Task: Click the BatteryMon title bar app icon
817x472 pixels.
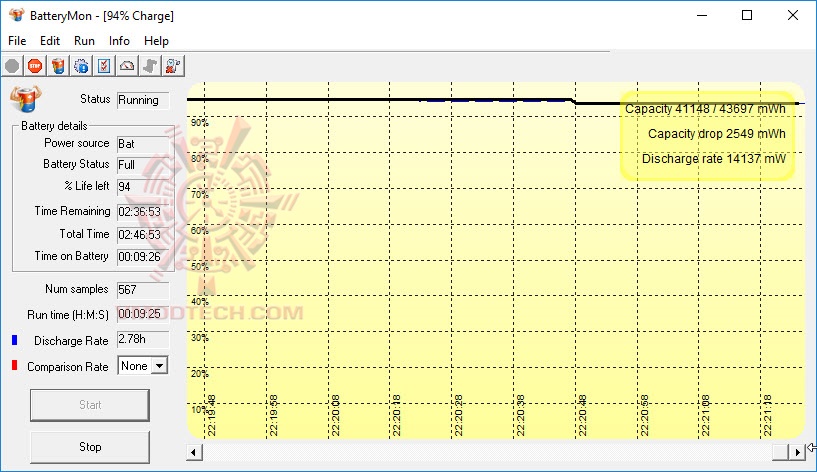Action: (17, 15)
